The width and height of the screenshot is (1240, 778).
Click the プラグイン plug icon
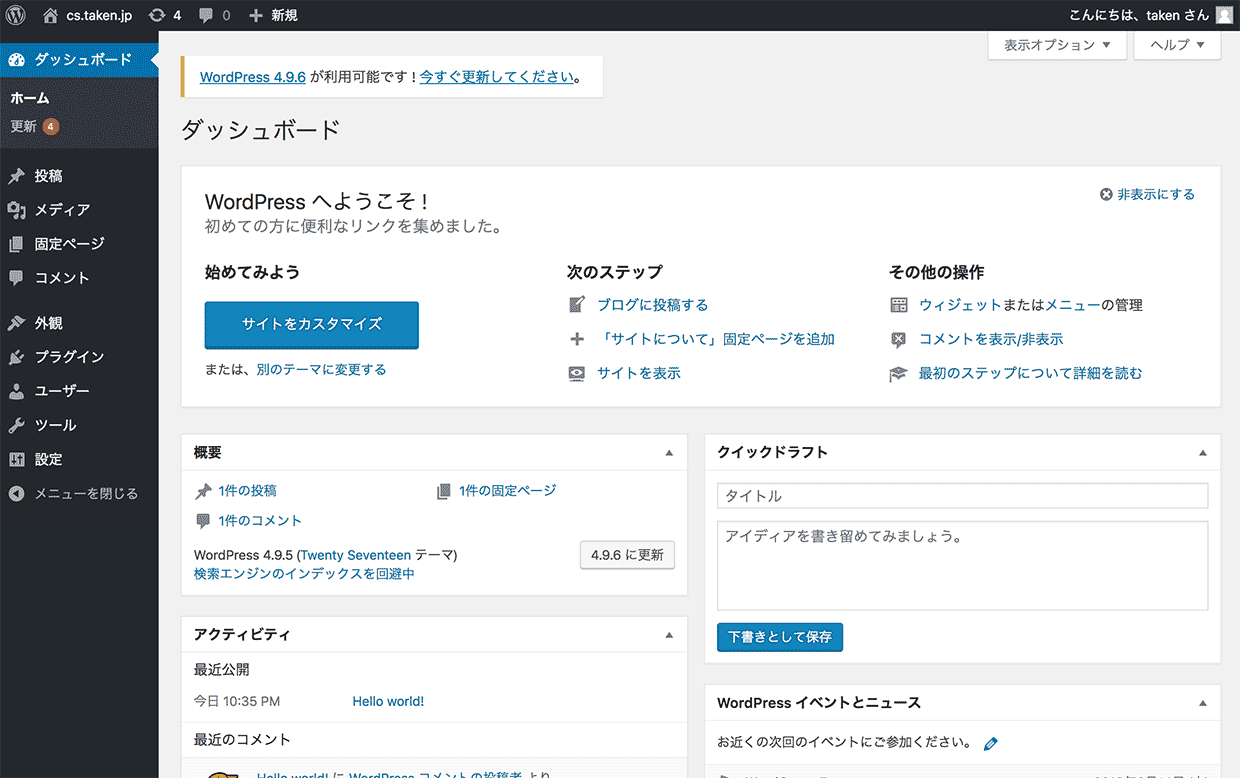(x=16, y=357)
